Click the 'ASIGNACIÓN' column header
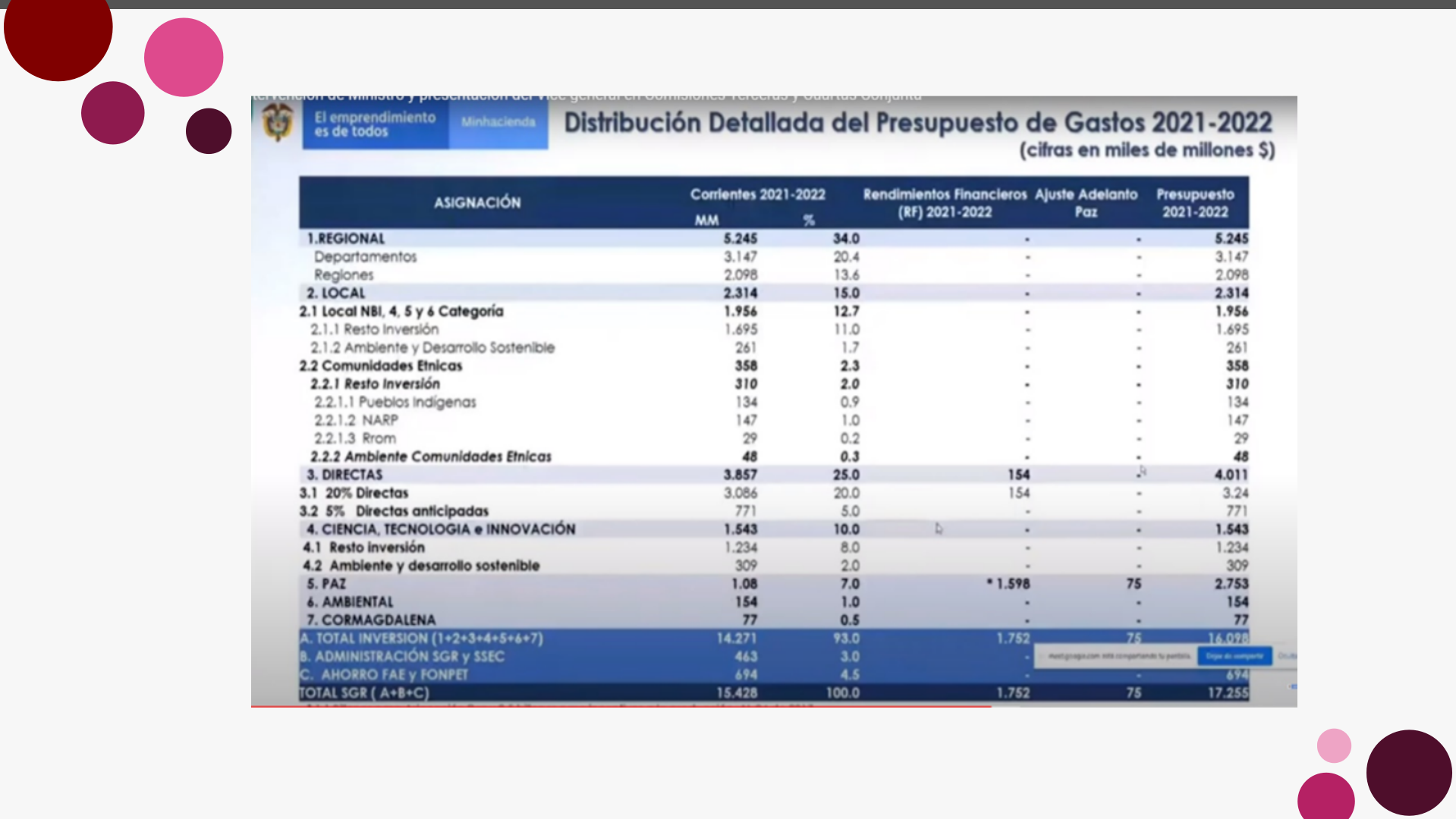The width and height of the screenshot is (1456, 819). pyautogui.click(x=477, y=202)
